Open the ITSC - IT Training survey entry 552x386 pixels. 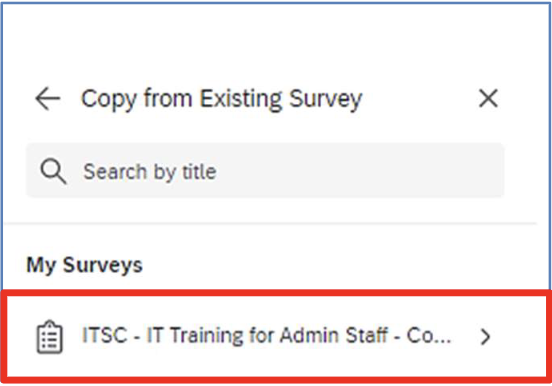pos(276,336)
